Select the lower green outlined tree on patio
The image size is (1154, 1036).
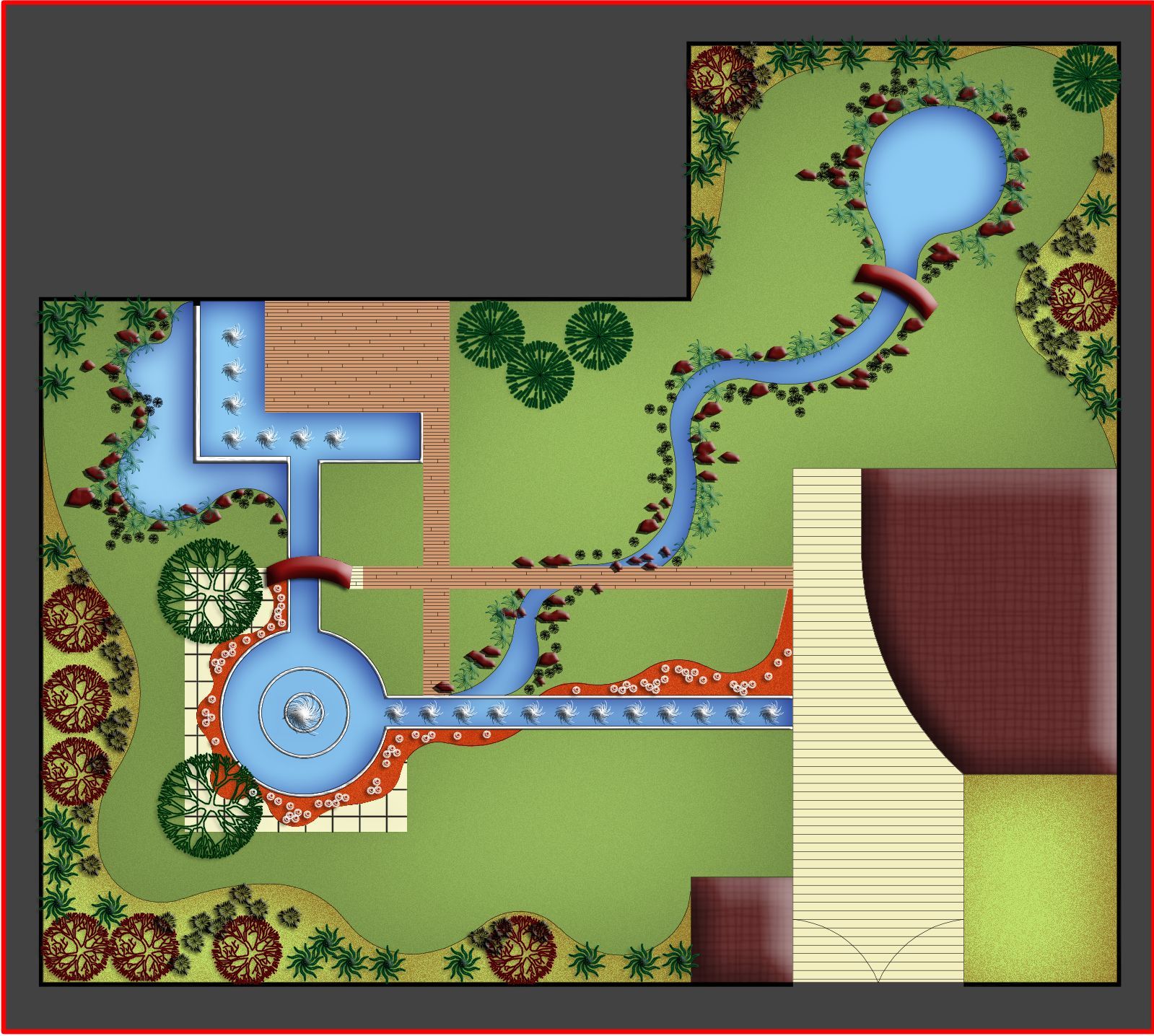click(x=209, y=805)
